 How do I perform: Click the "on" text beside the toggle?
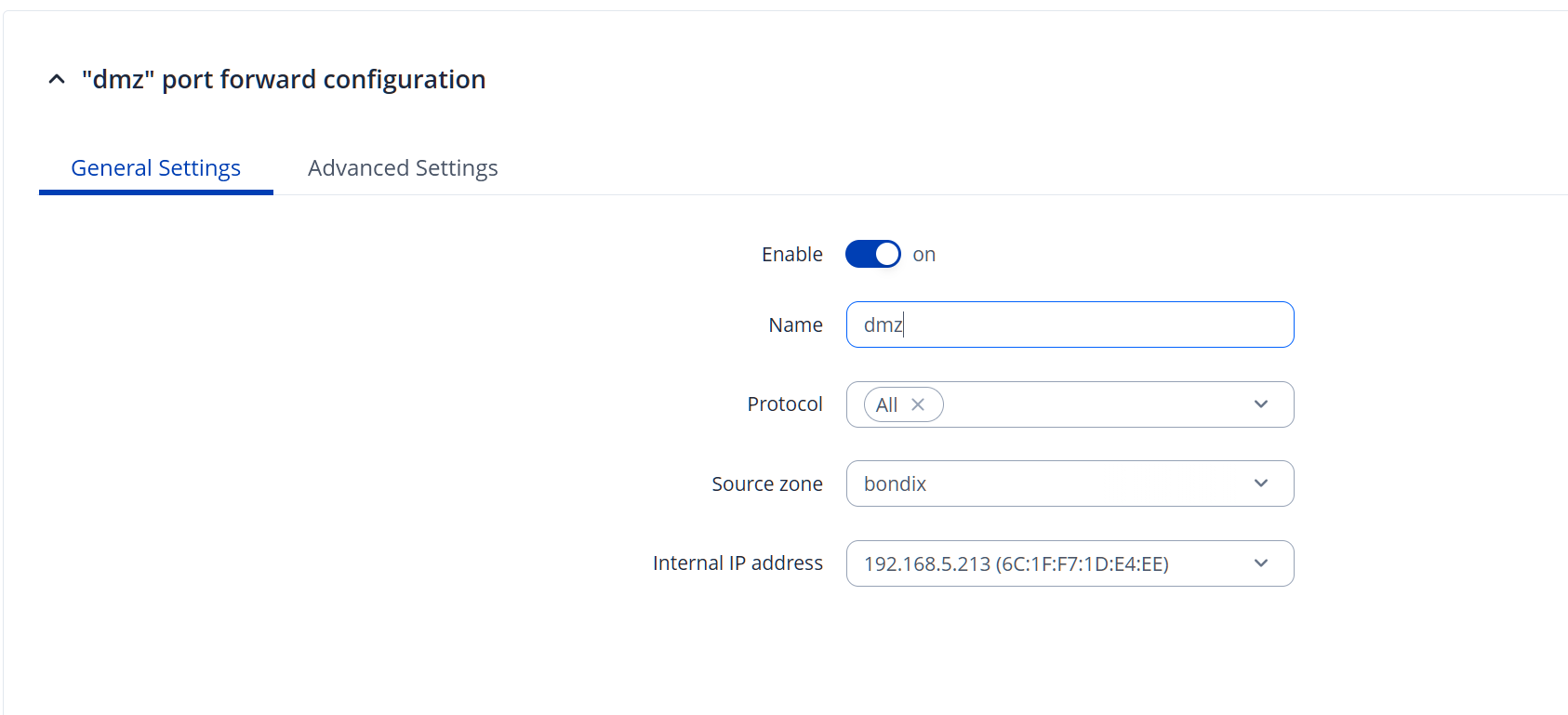click(924, 255)
